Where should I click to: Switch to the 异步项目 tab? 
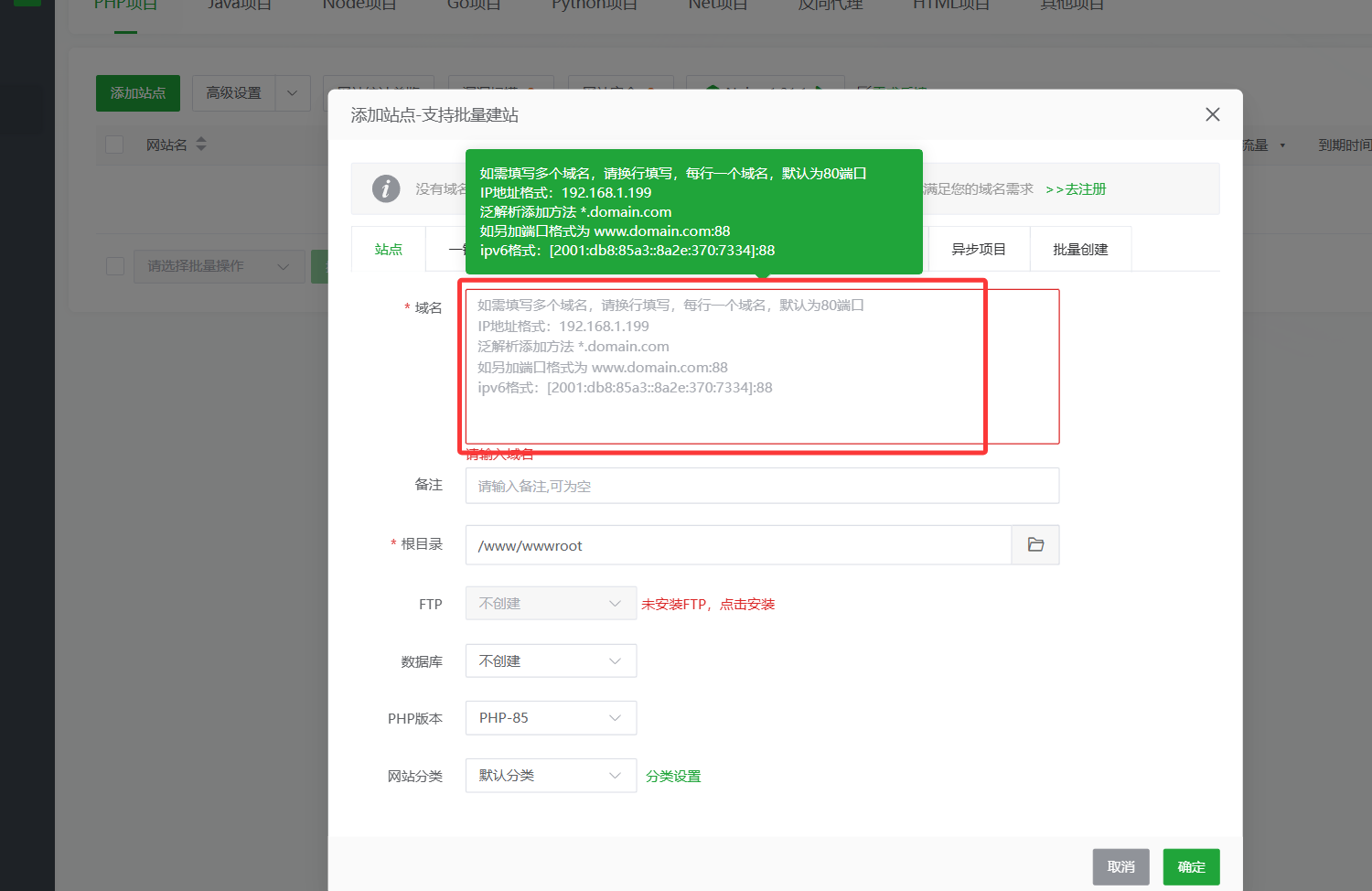pyautogui.click(x=979, y=249)
